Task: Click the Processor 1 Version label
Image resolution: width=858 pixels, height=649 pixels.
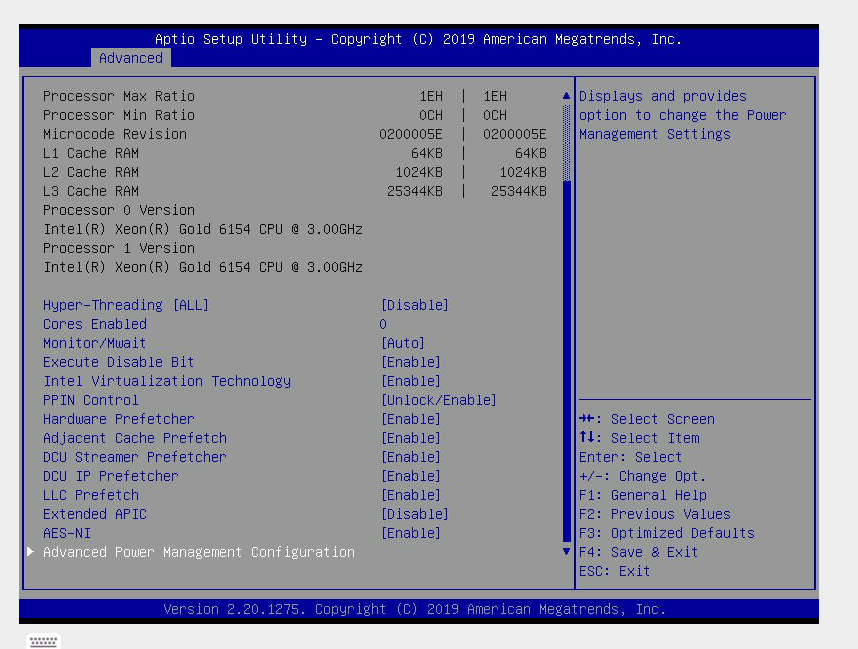Action: 119,248
